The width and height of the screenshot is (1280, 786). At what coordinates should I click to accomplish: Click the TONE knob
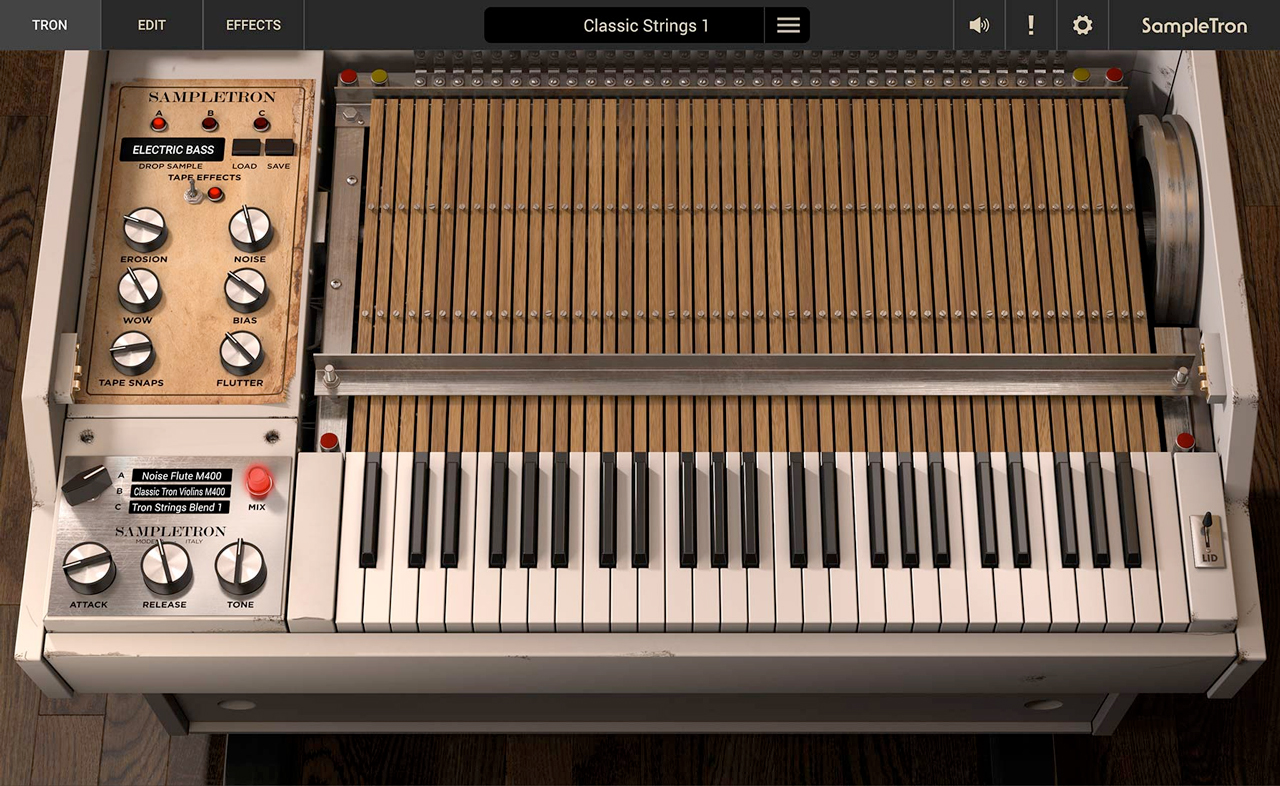pos(241,567)
